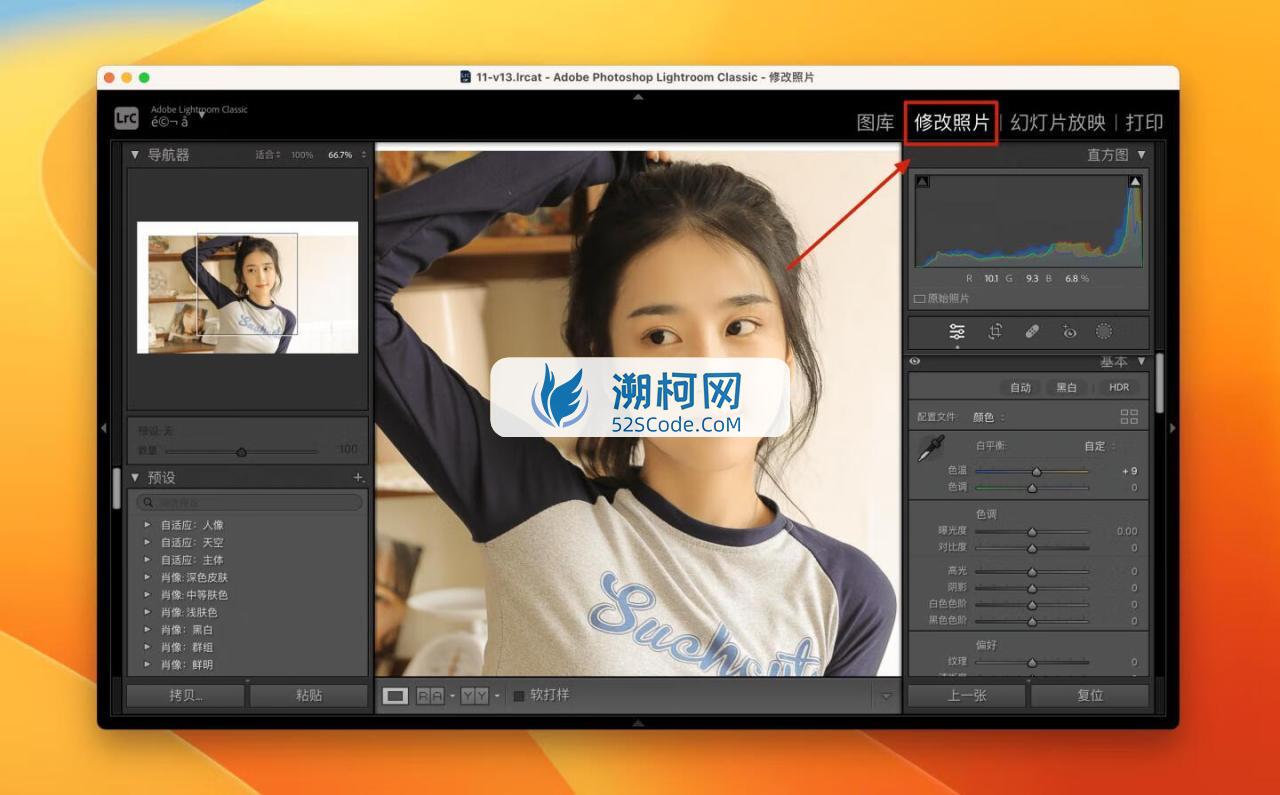1280x795 pixels.
Task: Check the Original Photo (原始照片) box
Action: (x=919, y=298)
